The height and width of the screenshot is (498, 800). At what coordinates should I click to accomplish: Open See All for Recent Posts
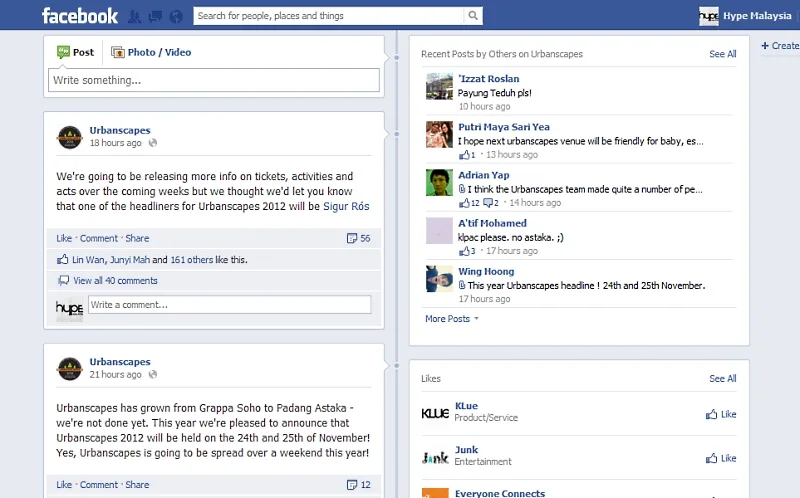coord(722,54)
